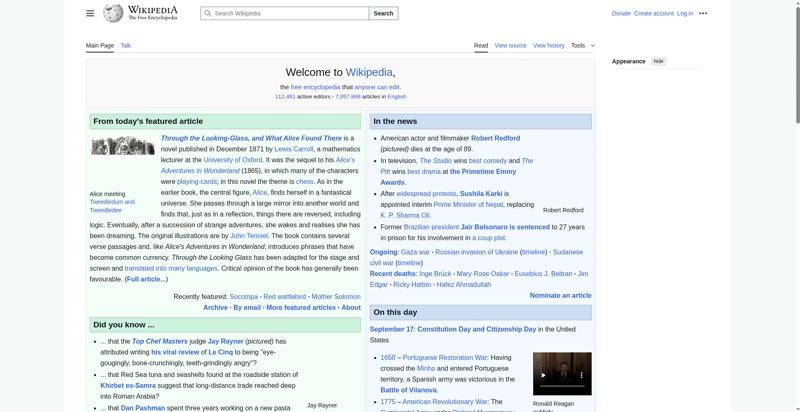Open the Wikipedia link in welcome heading

(x=369, y=72)
